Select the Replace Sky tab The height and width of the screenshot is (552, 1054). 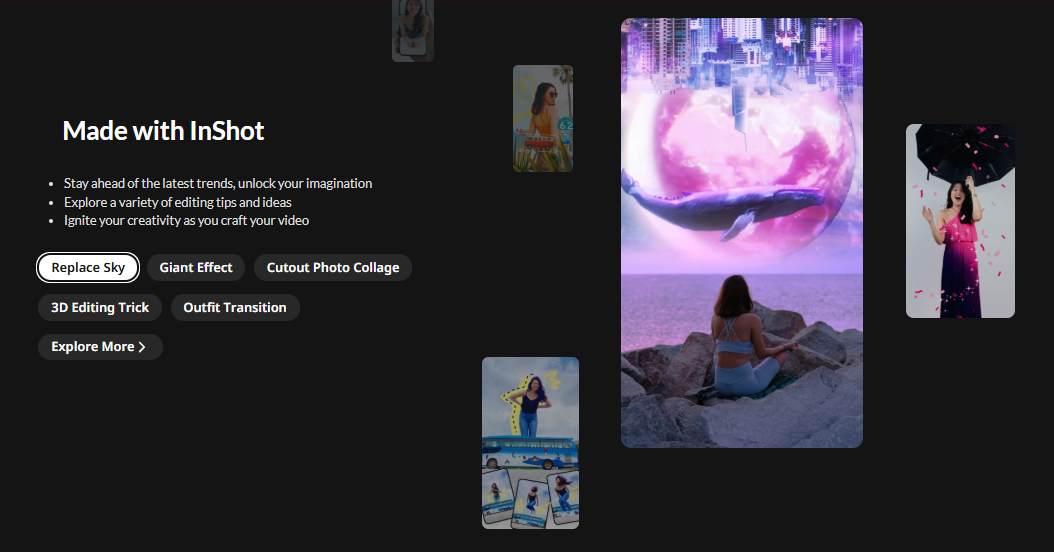pos(88,268)
